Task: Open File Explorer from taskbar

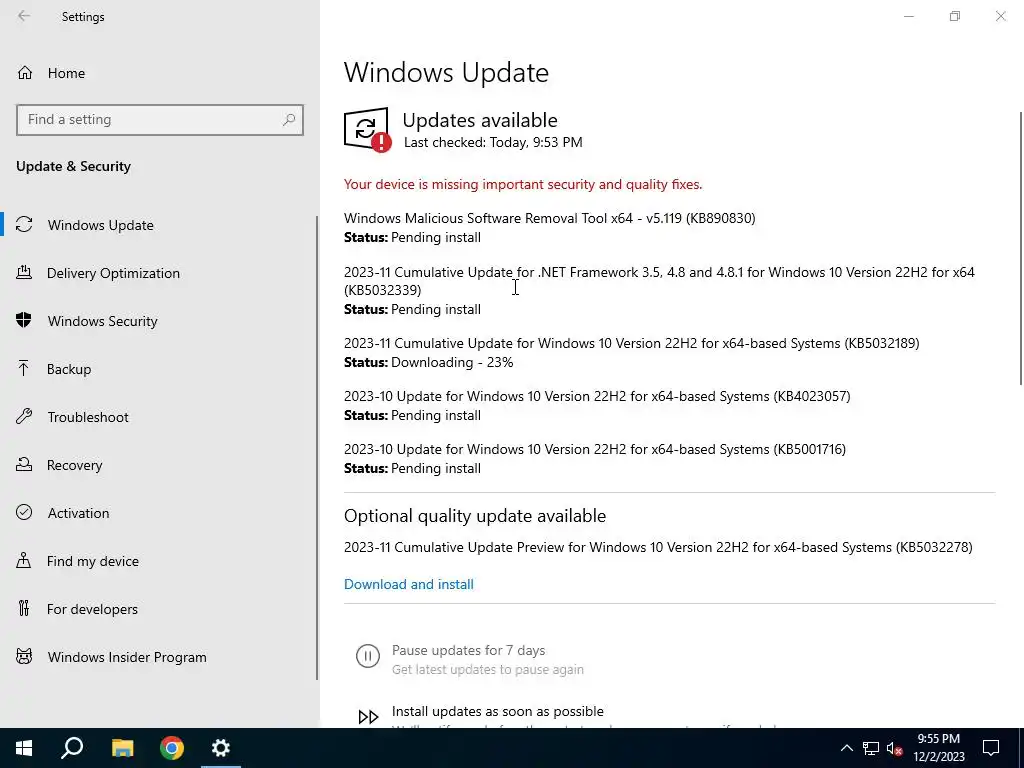Action: pyautogui.click(x=122, y=748)
